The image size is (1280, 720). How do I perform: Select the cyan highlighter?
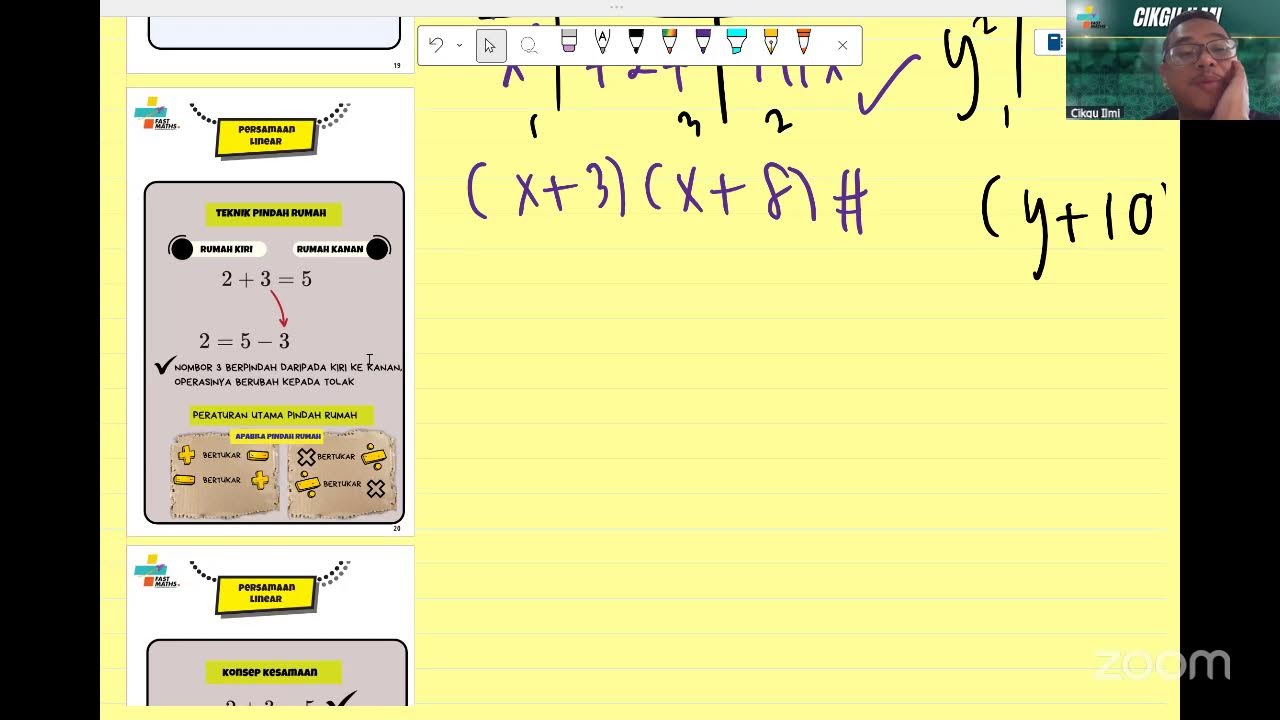click(x=737, y=41)
